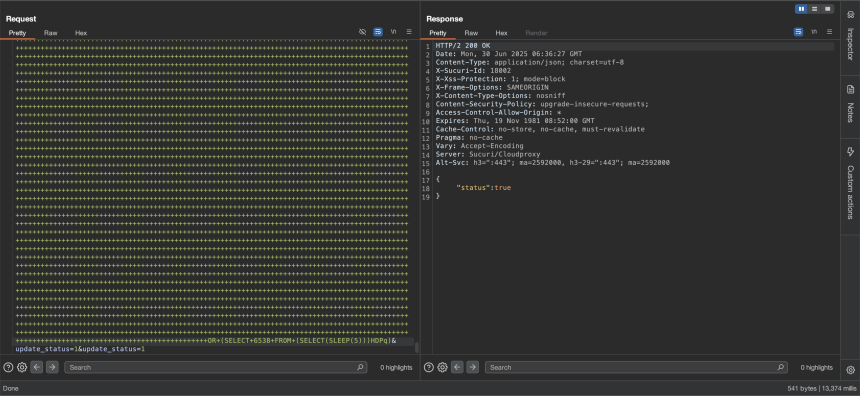Toggle show \n newlines in Response panel

click(814, 32)
